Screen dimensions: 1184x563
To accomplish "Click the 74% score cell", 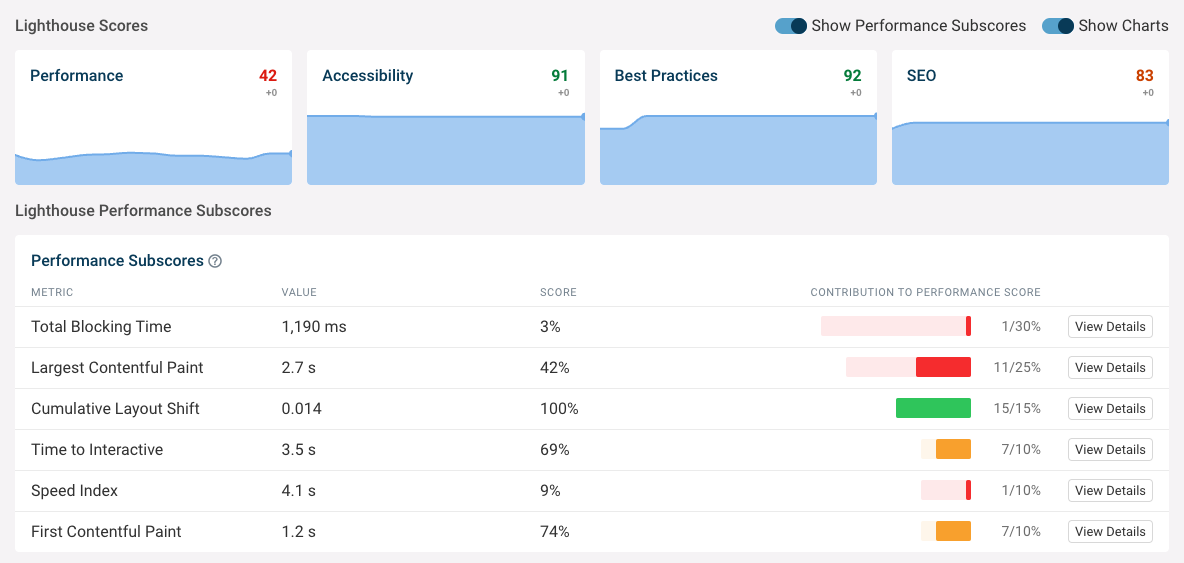I will (555, 531).
